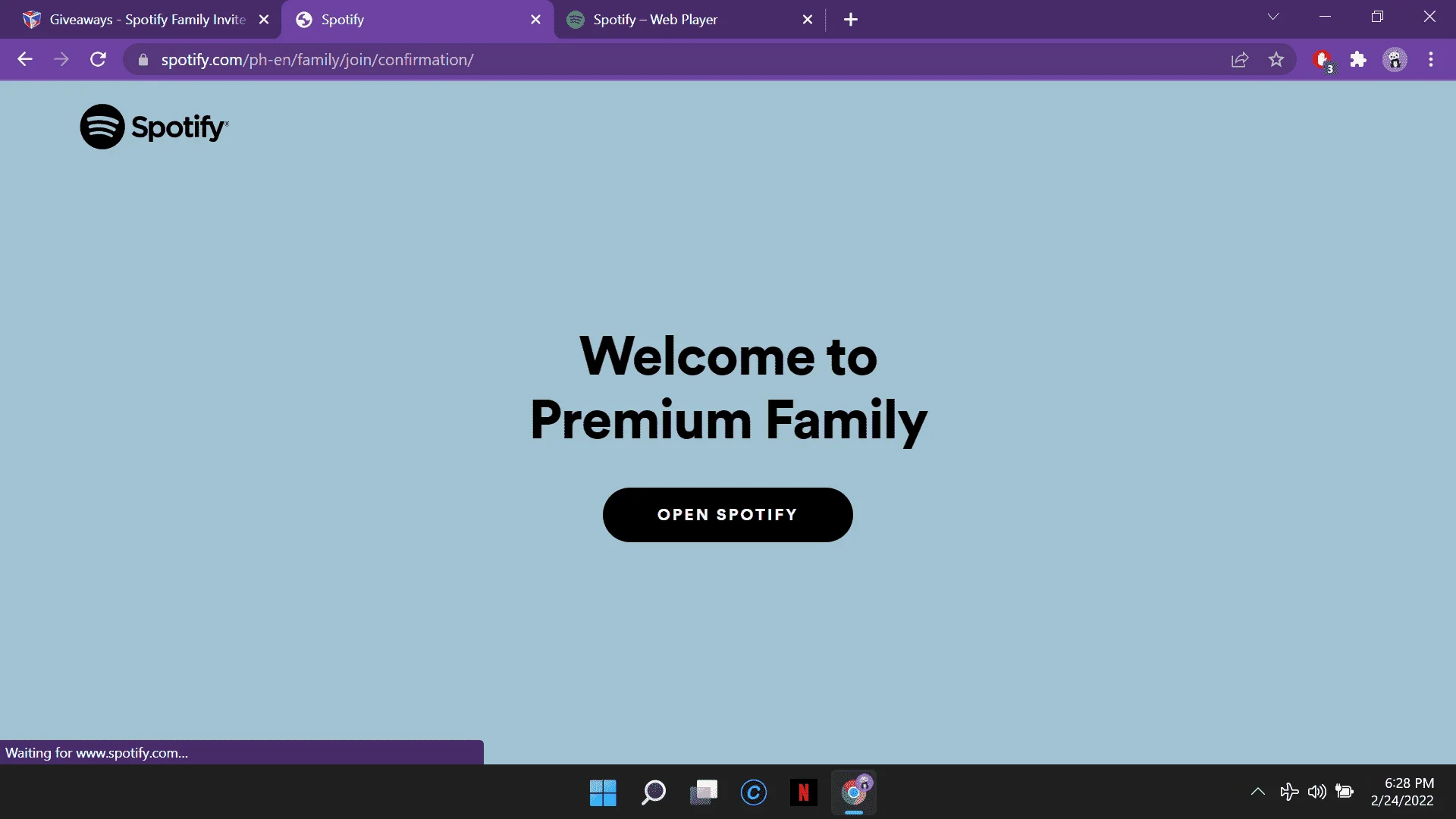Restore down the browser window

[x=1377, y=17]
